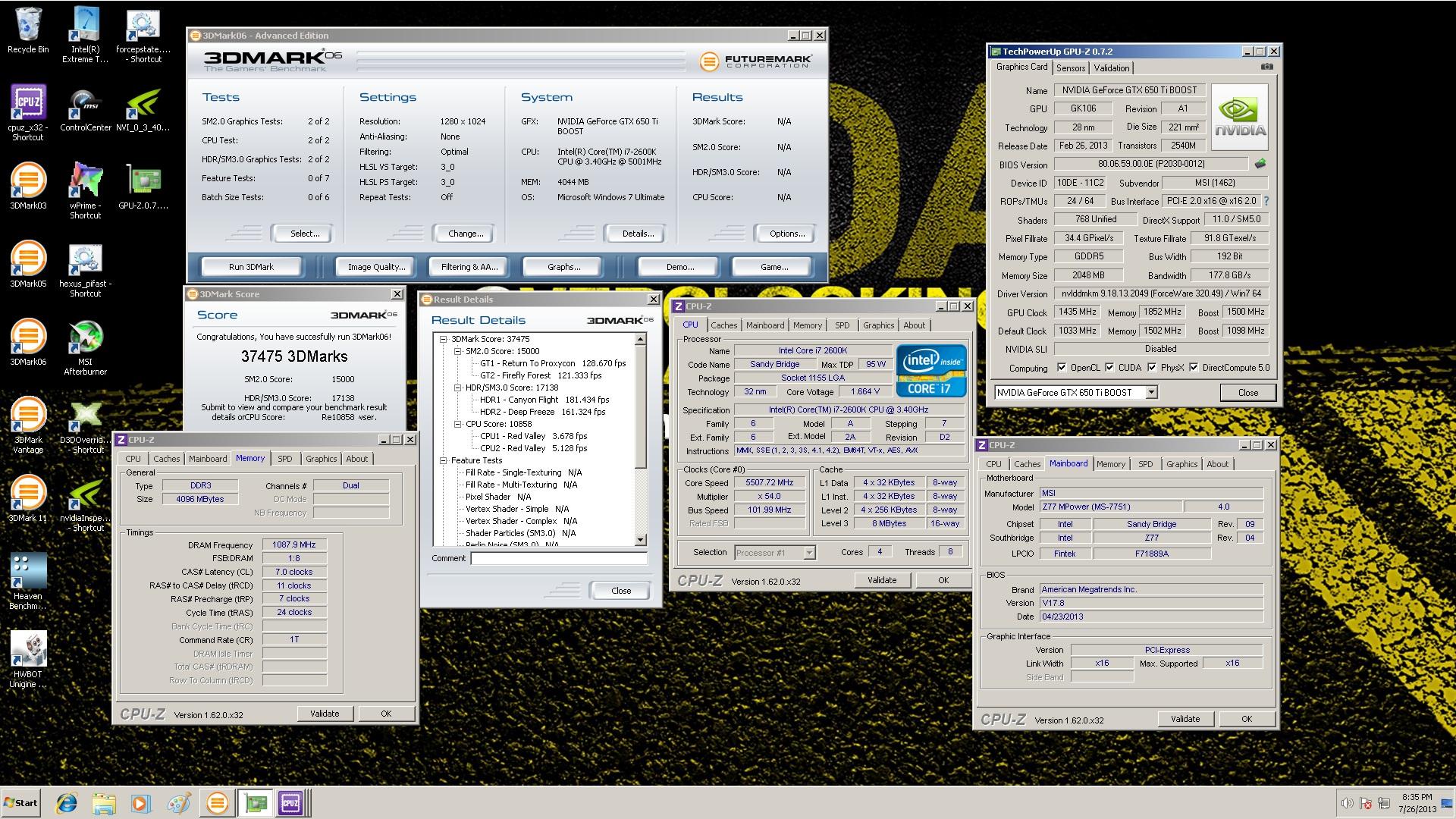Click the system tray volume icon
The width and height of the screenshot is (1456, 819).
(1348, 803)
